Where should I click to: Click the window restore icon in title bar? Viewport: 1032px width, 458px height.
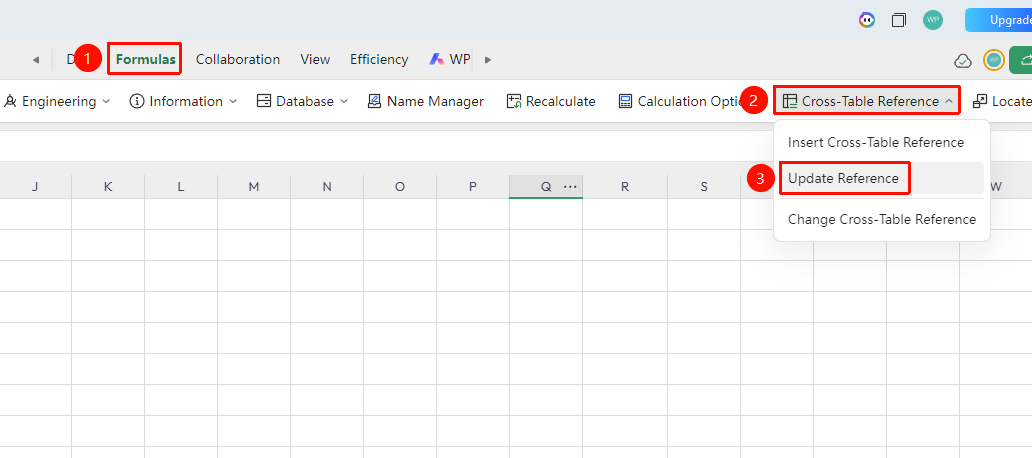click(x=898, y=20)
